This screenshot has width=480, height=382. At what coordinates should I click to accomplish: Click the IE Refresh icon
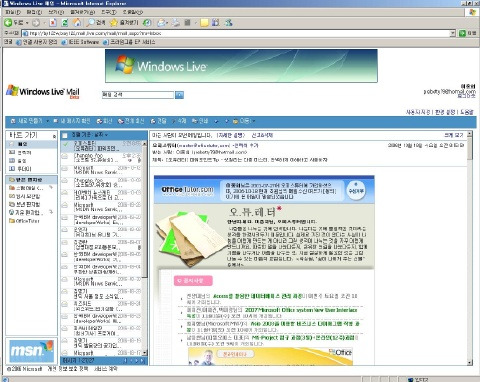(65, 23)
